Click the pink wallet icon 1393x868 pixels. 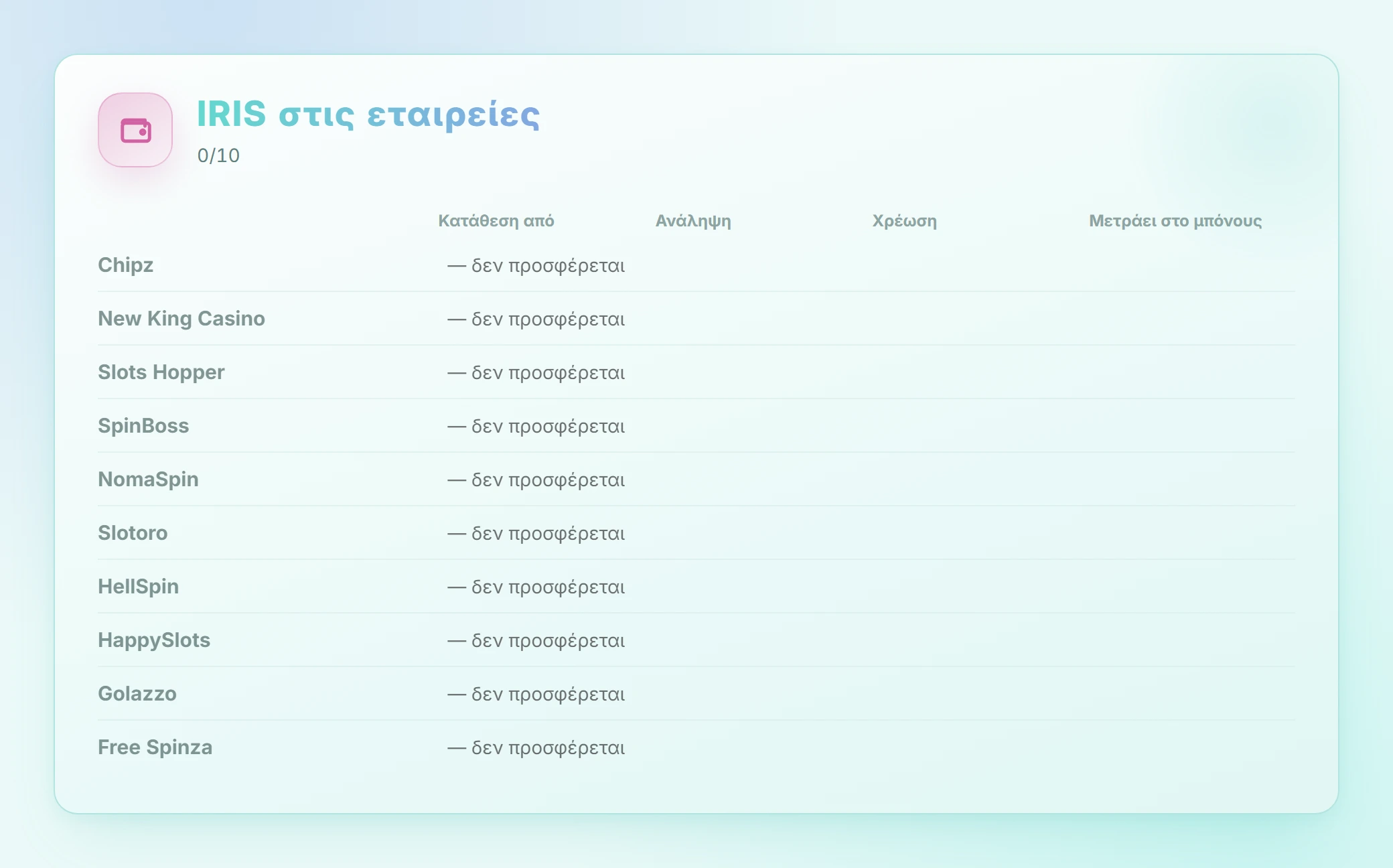[x=135, y=130]
